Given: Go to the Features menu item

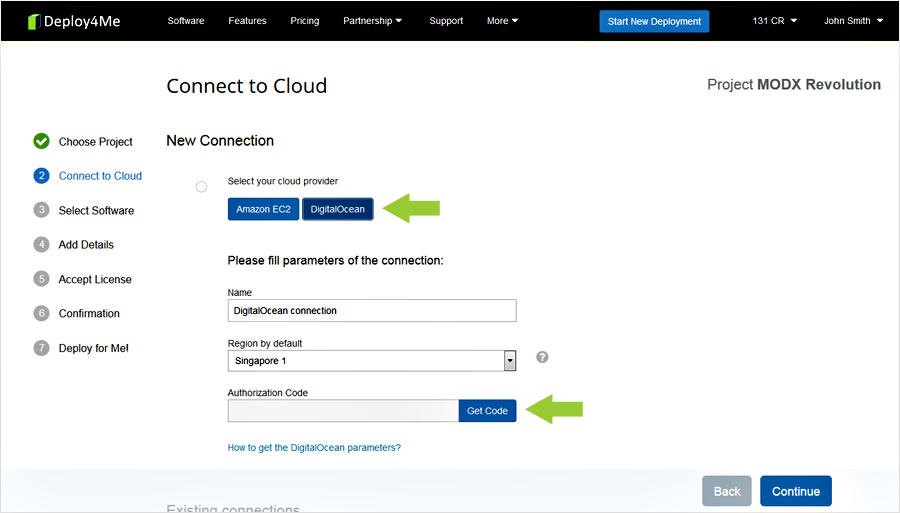Looking at the screenshot, I should coord(247,21).
